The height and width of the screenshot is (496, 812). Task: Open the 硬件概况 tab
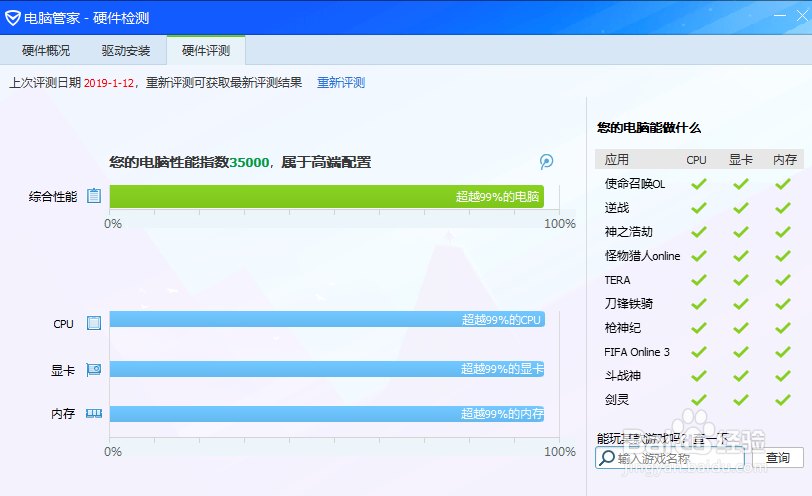tap(46, 51)
